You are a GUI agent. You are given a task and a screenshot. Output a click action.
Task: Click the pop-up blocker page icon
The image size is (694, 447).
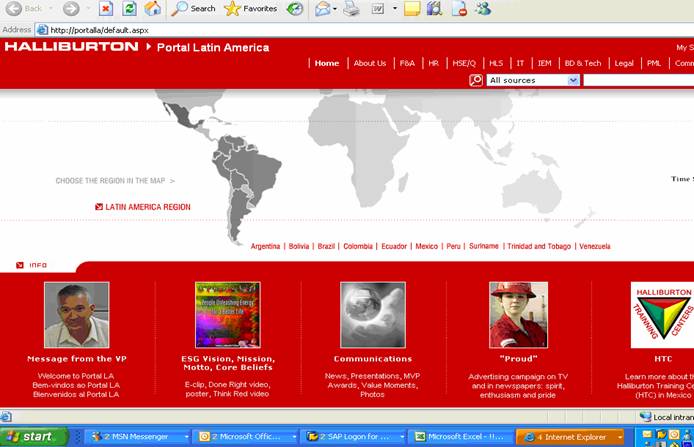pos(459,8)
